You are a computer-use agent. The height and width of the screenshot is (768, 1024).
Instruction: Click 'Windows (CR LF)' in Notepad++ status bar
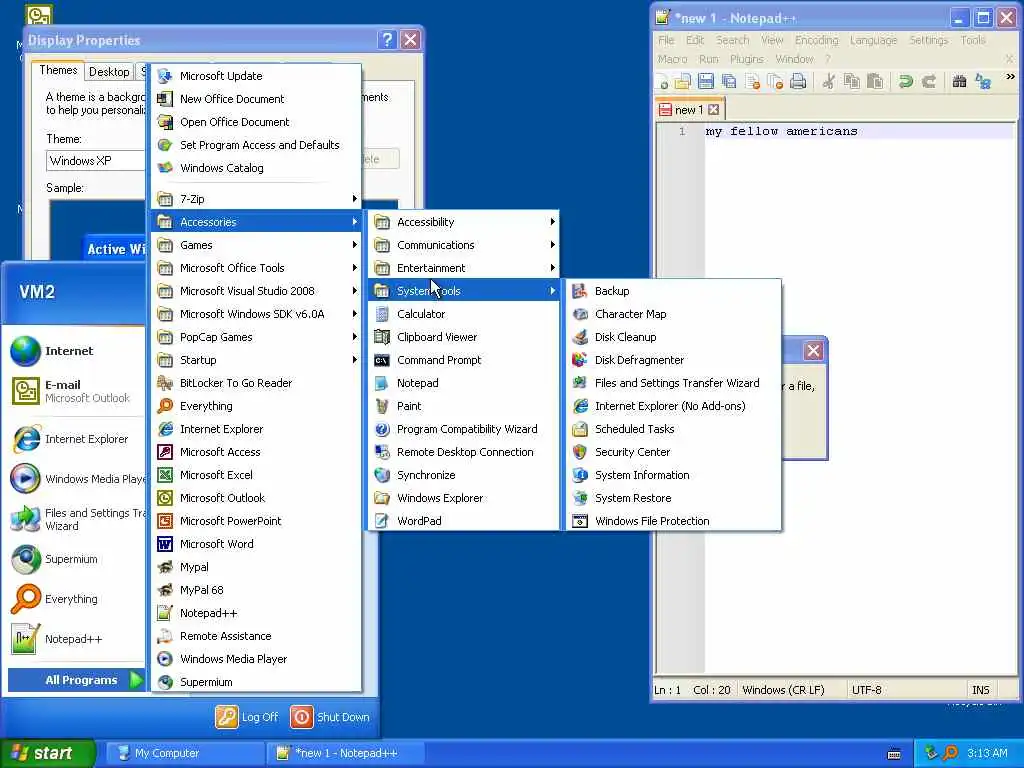click(783, 690)
